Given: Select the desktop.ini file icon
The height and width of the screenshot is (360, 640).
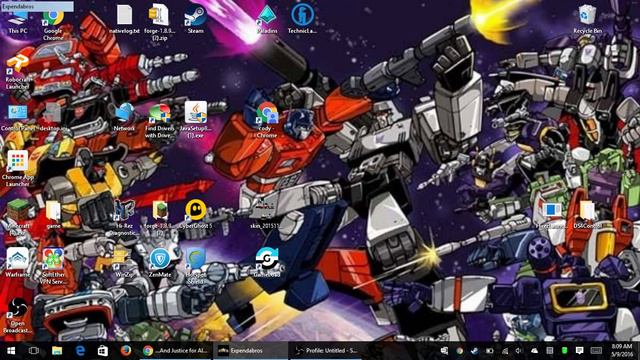Looking at the screenshot, I should (53, 118).
